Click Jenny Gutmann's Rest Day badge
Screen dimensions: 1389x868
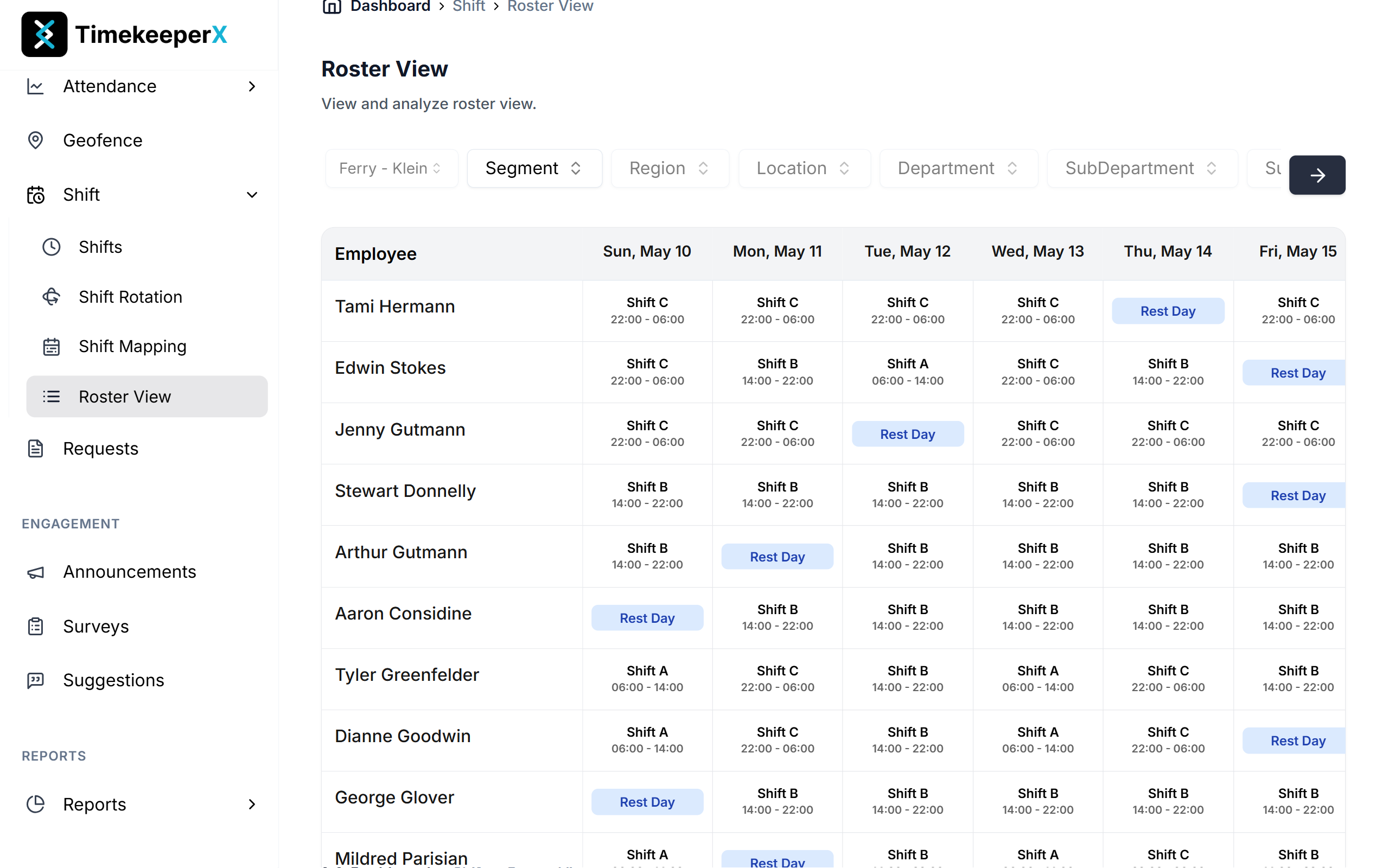click(907, 434)
